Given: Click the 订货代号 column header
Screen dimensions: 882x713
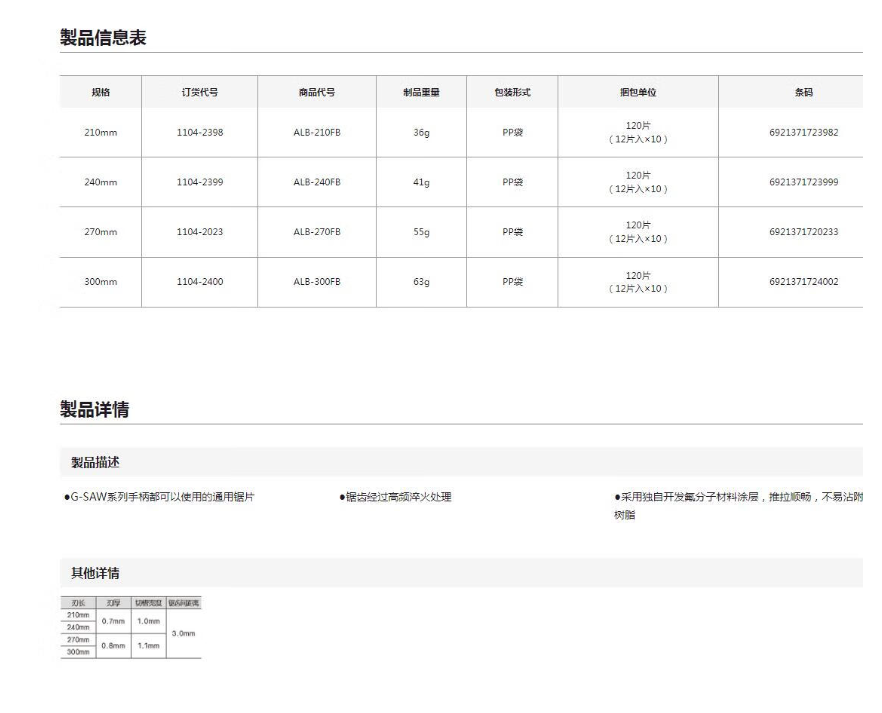Looking at the screenshot, I should tap(199, 92).
